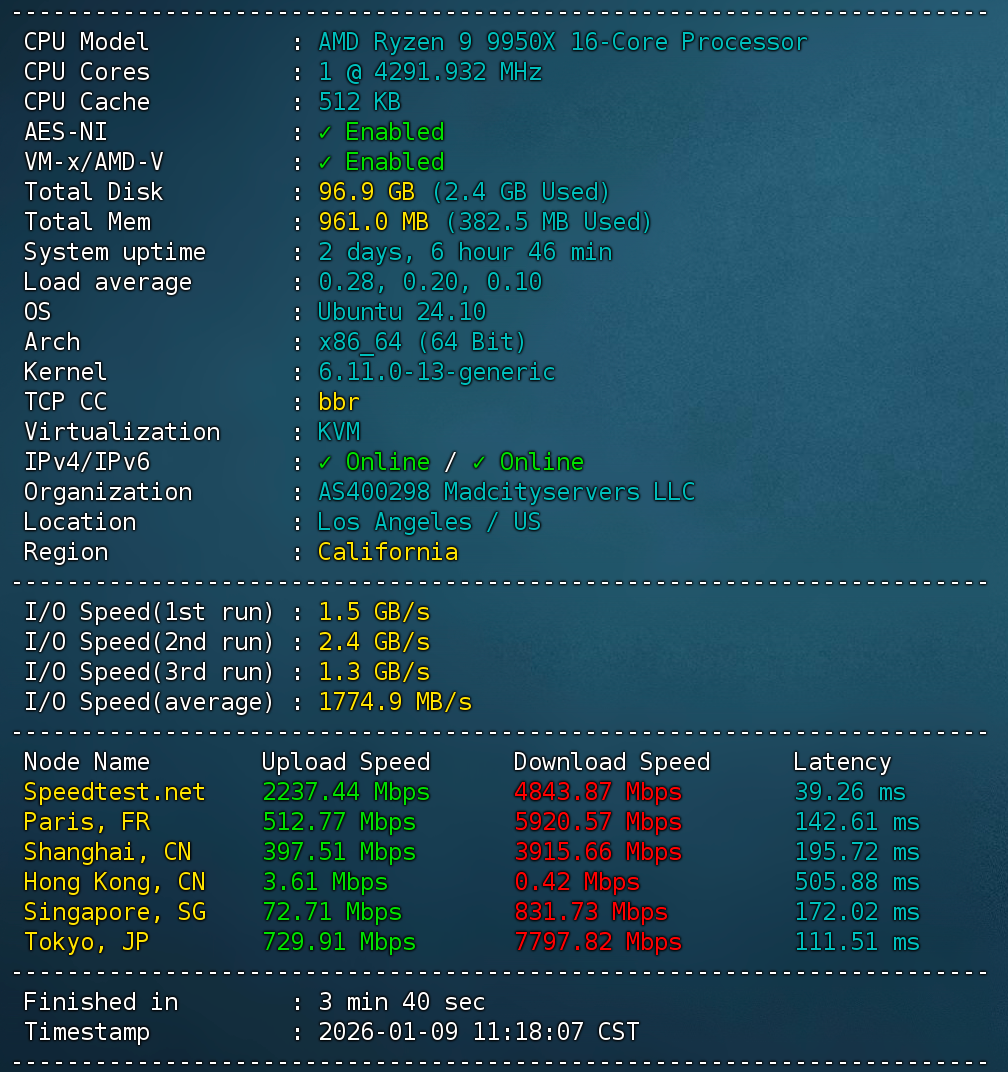Click the Tokyo, JP upload speed value

[338, 942]
